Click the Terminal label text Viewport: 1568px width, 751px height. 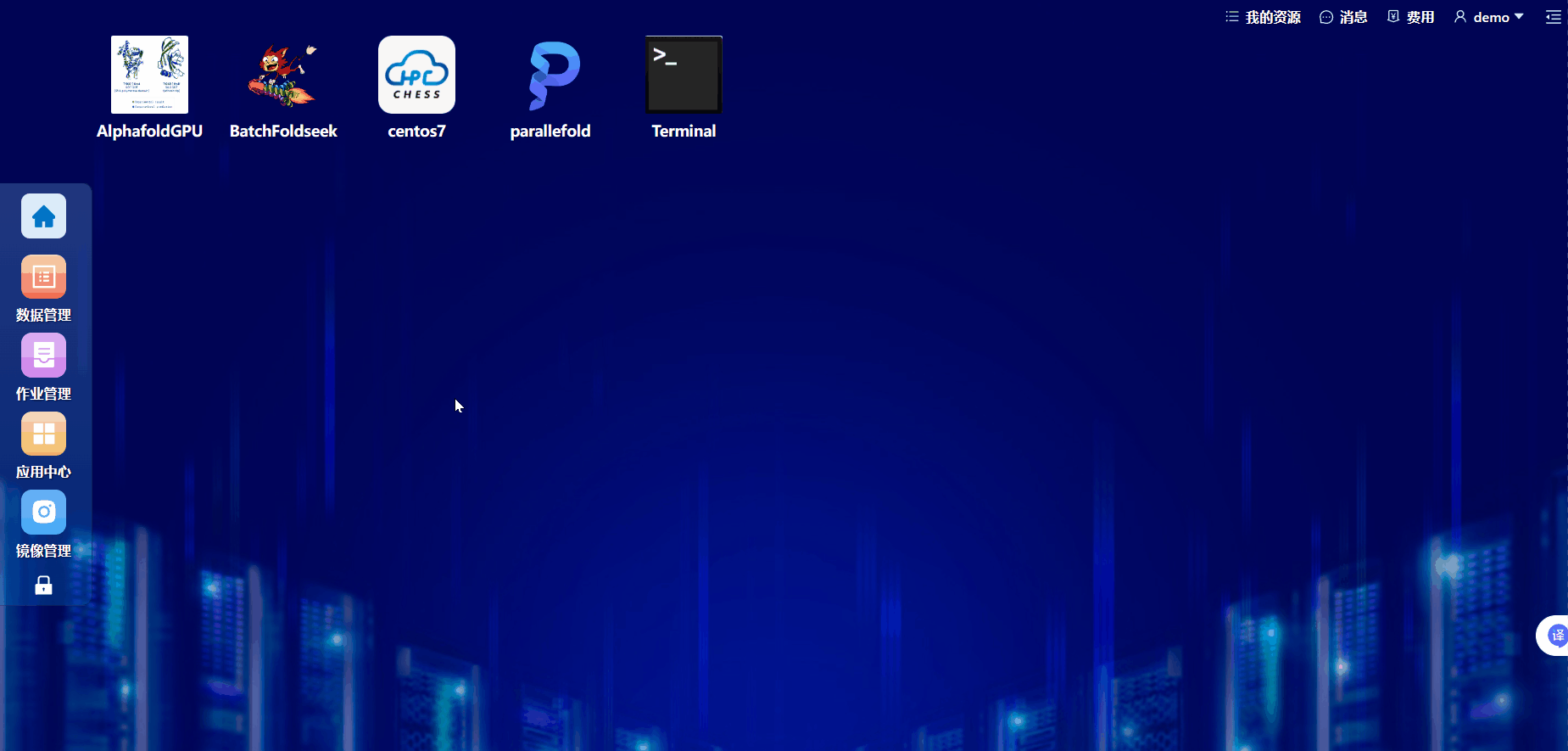pos(684,131)
